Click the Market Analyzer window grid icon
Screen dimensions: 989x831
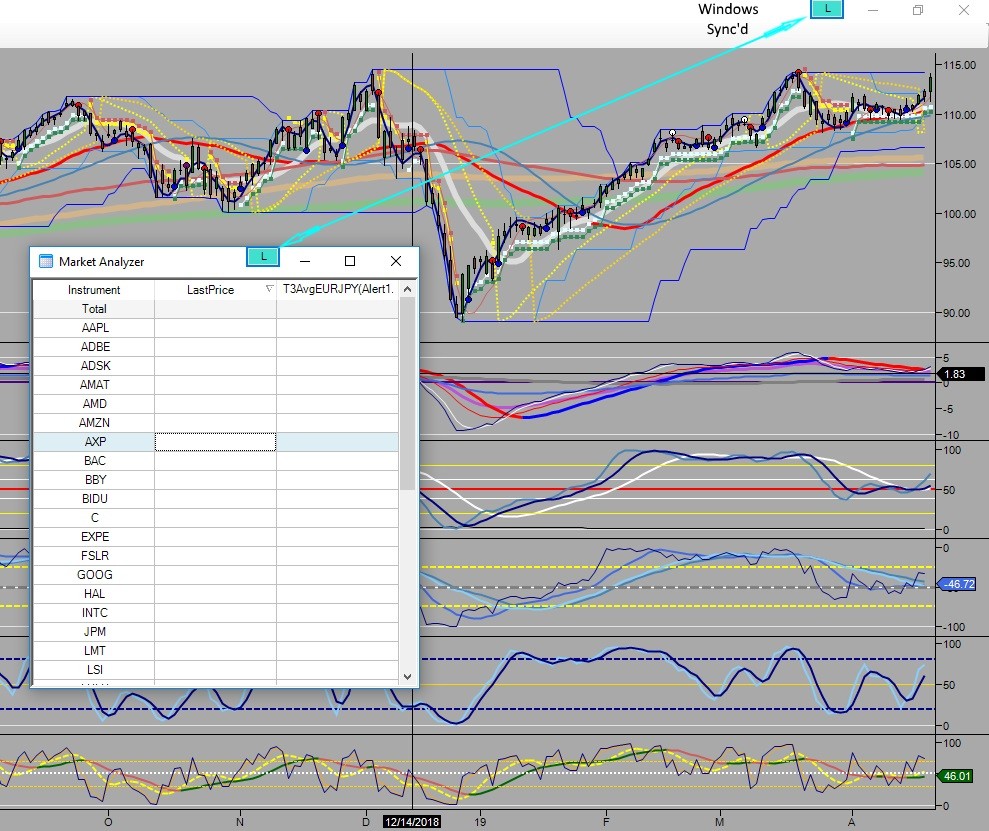coord(46,262)
